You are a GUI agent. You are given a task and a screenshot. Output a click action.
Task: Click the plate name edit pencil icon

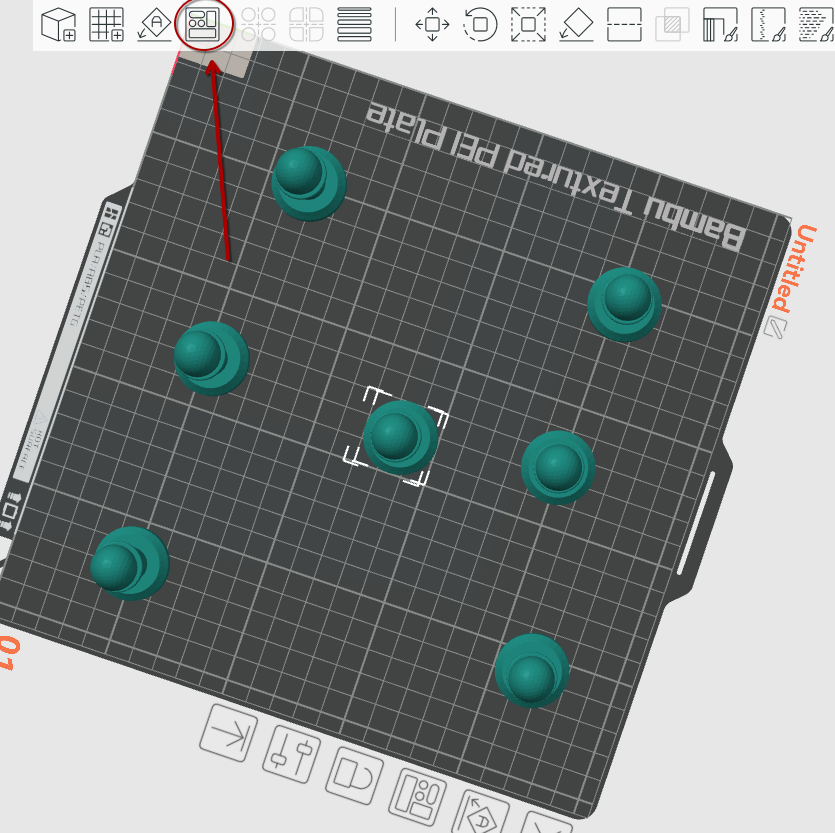[x=775, y=328]
